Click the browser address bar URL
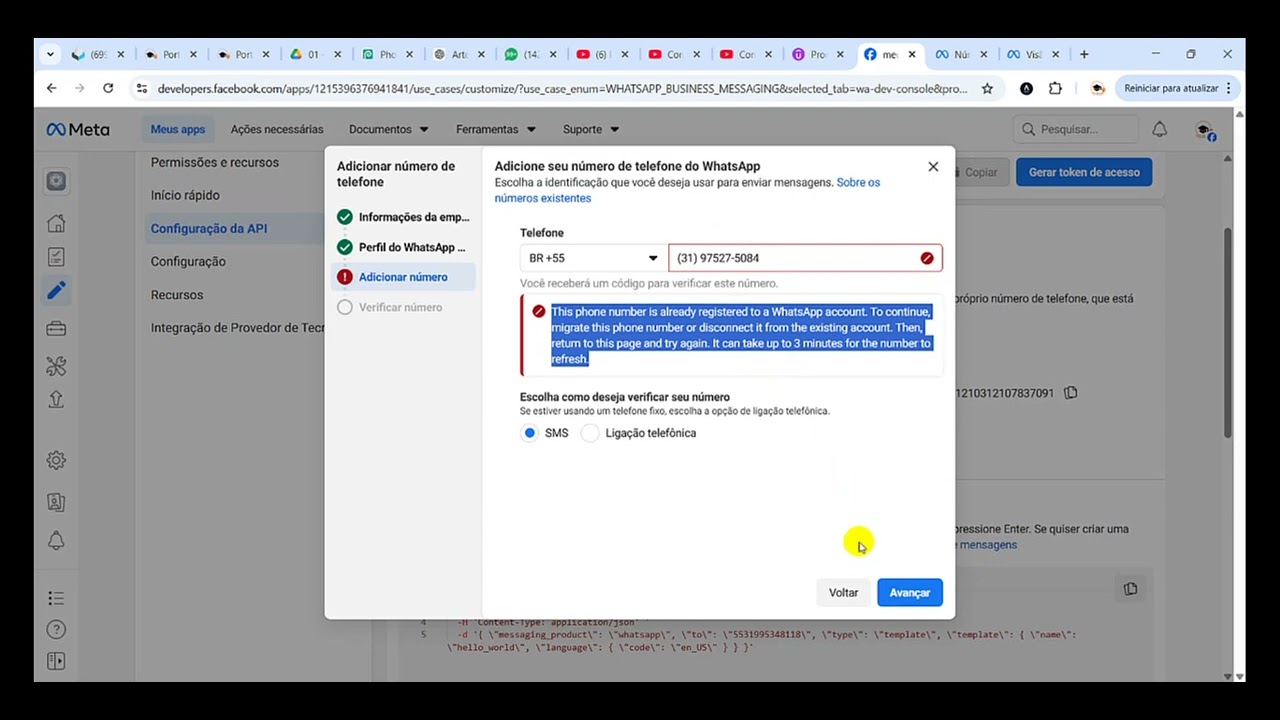The height and width of the screenshot is (720, 1280). (562, 88)
